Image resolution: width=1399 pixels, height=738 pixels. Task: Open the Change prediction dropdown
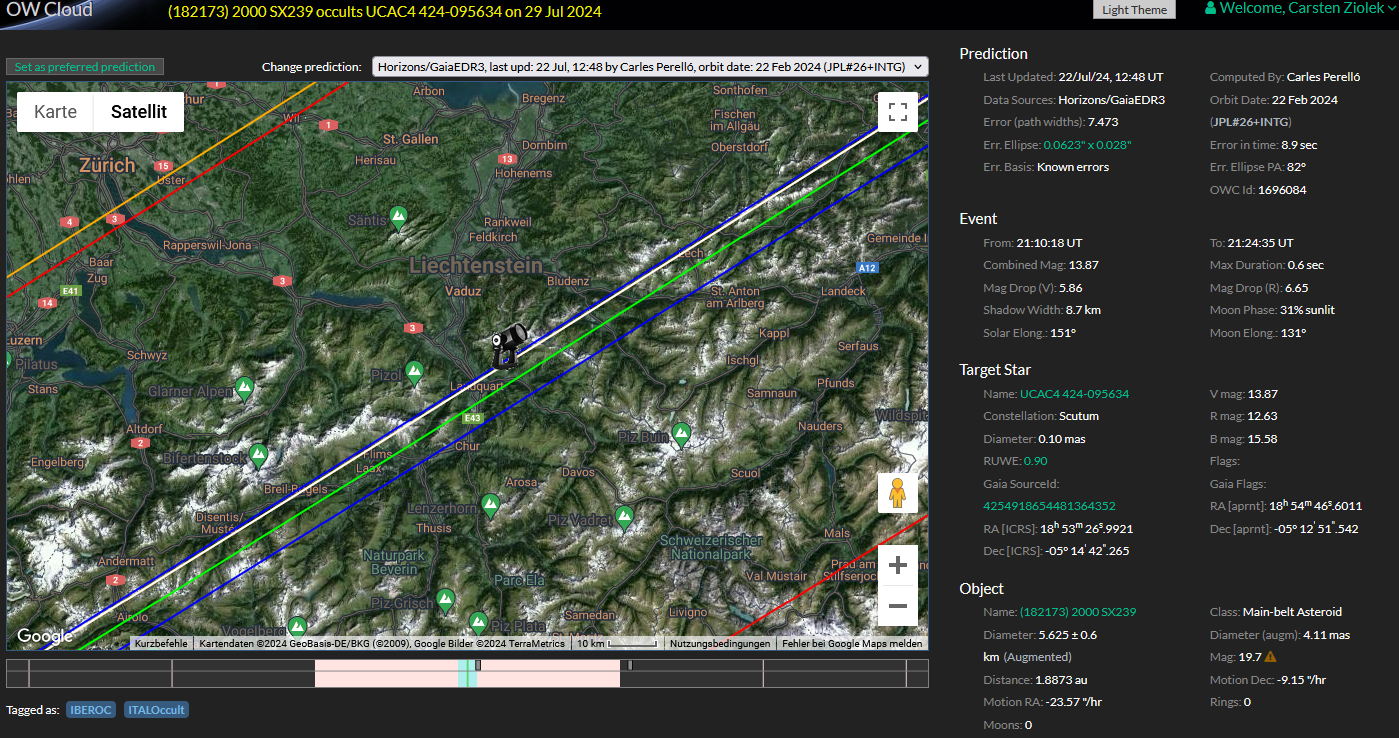click(x=650, y=67)
